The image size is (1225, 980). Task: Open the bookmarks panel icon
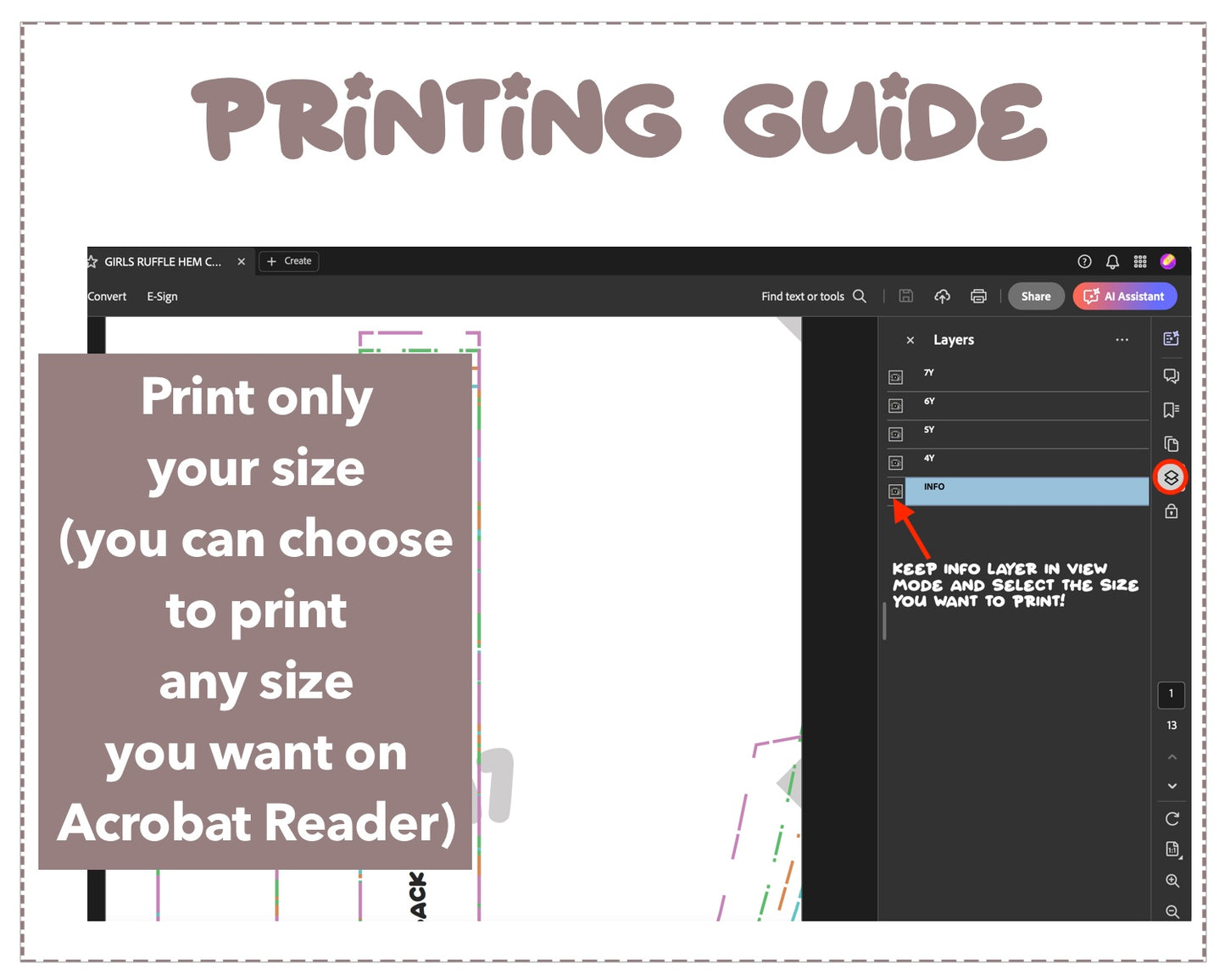[1171, 410]
